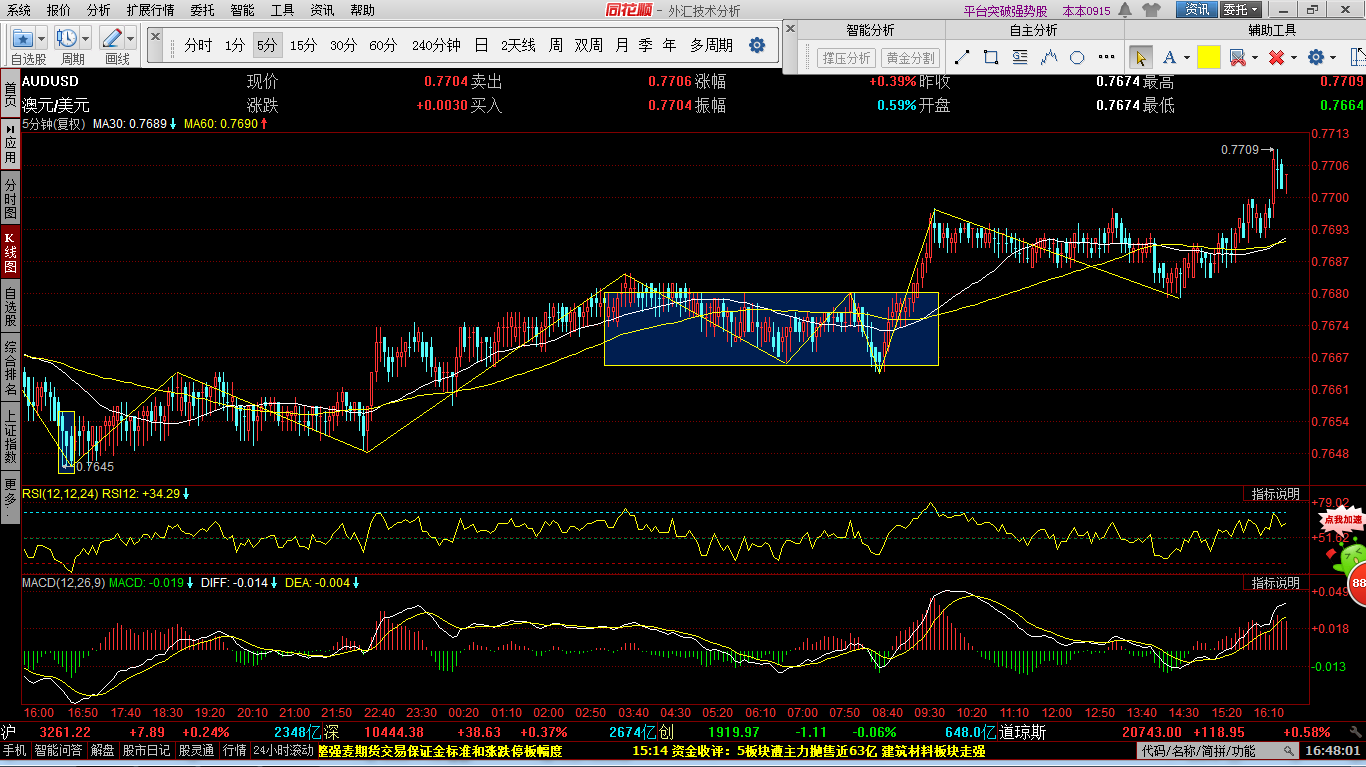Close the drawing tools panel X

(790, 28)
